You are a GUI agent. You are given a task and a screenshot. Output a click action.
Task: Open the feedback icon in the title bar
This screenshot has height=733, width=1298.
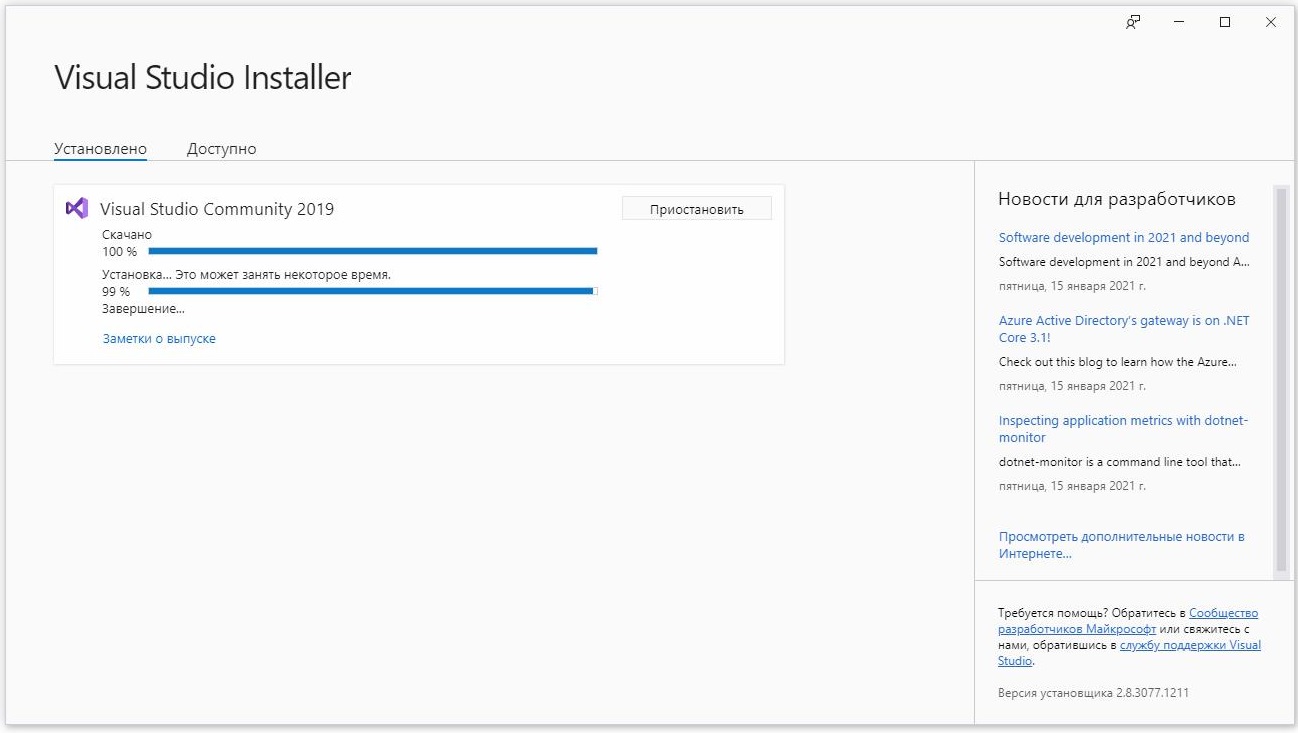[x=1133, y=22]
